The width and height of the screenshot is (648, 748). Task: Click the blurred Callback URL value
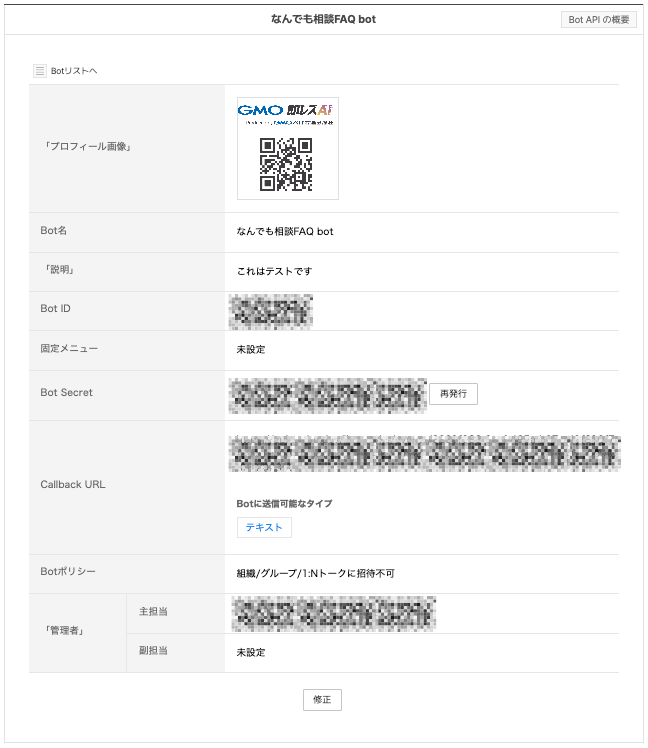pos(424,453)
